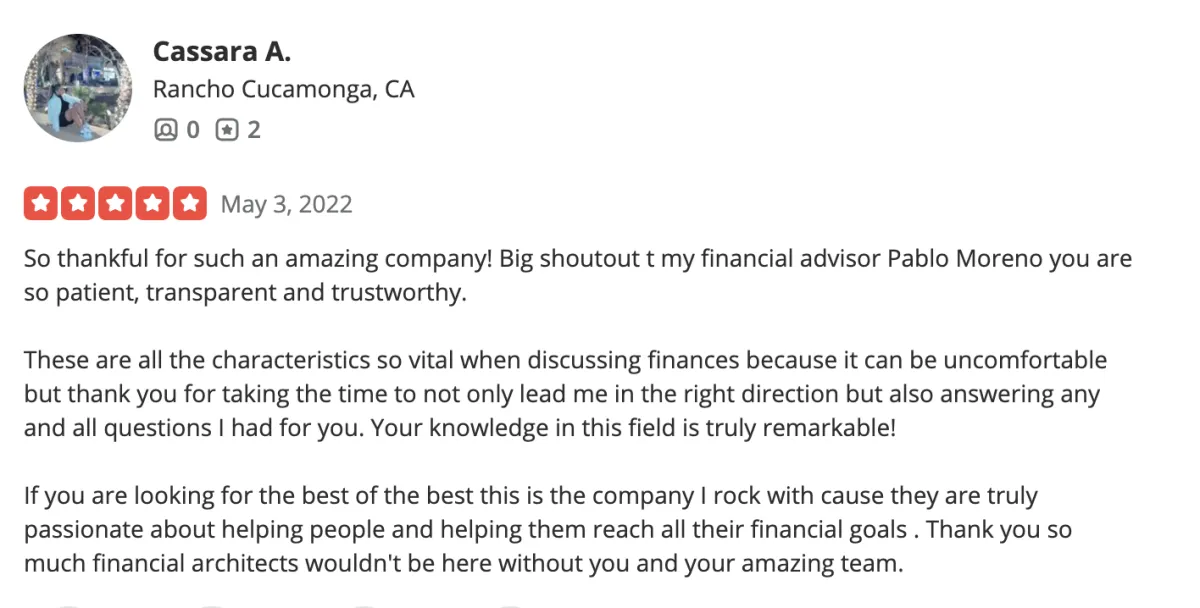Click the second red rating star
Image resolution: width=1200 pixels, height=608 pixels.
click(78, 204)
